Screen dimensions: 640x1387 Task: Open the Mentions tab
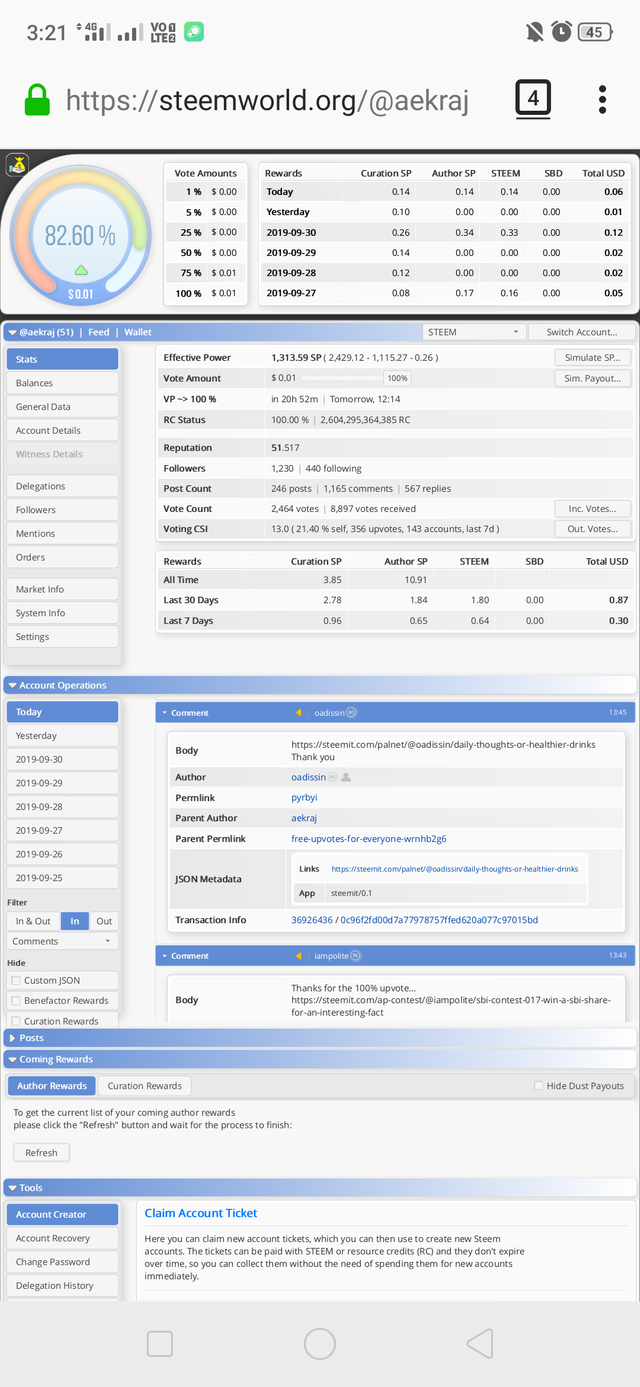62,534
